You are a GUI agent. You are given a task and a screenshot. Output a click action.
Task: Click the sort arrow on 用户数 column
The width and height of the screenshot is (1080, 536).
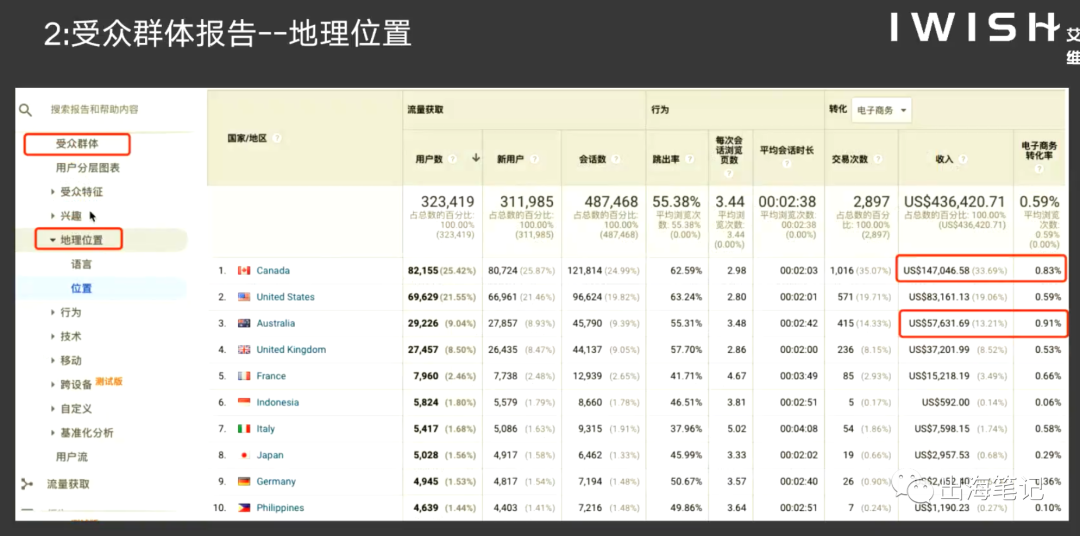475,158
